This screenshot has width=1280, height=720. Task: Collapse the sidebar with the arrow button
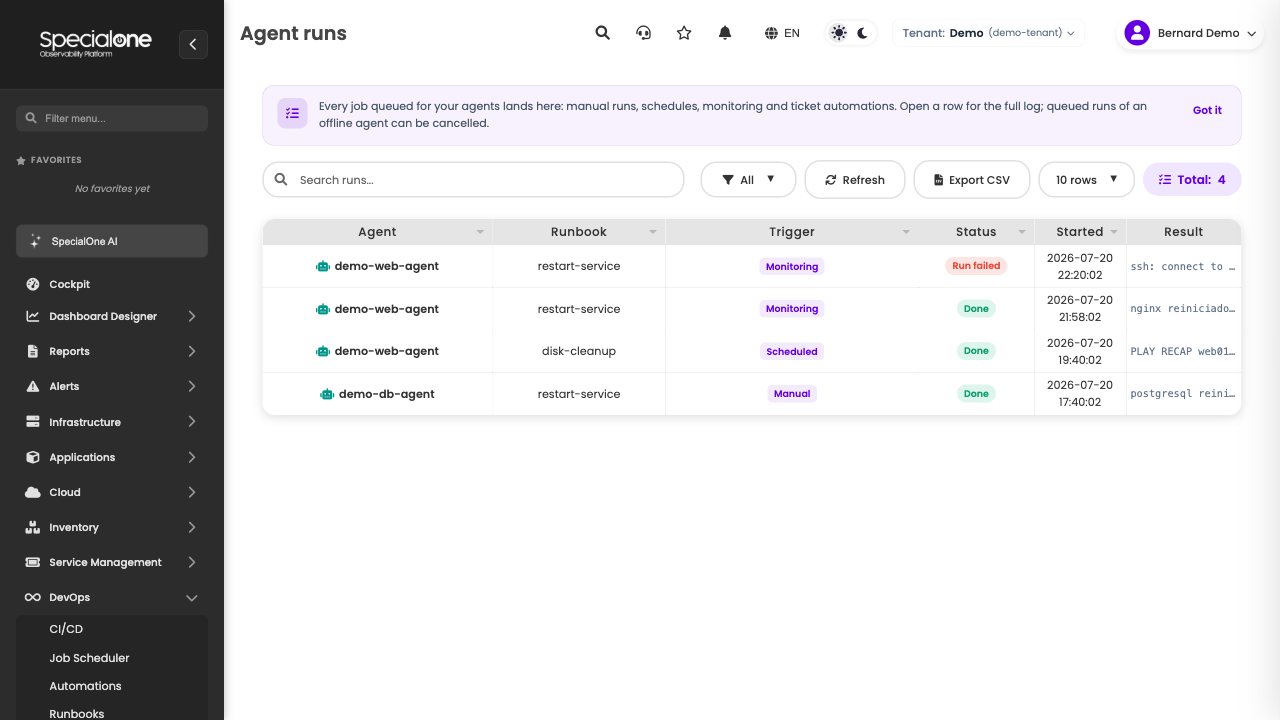click(193, 44)
